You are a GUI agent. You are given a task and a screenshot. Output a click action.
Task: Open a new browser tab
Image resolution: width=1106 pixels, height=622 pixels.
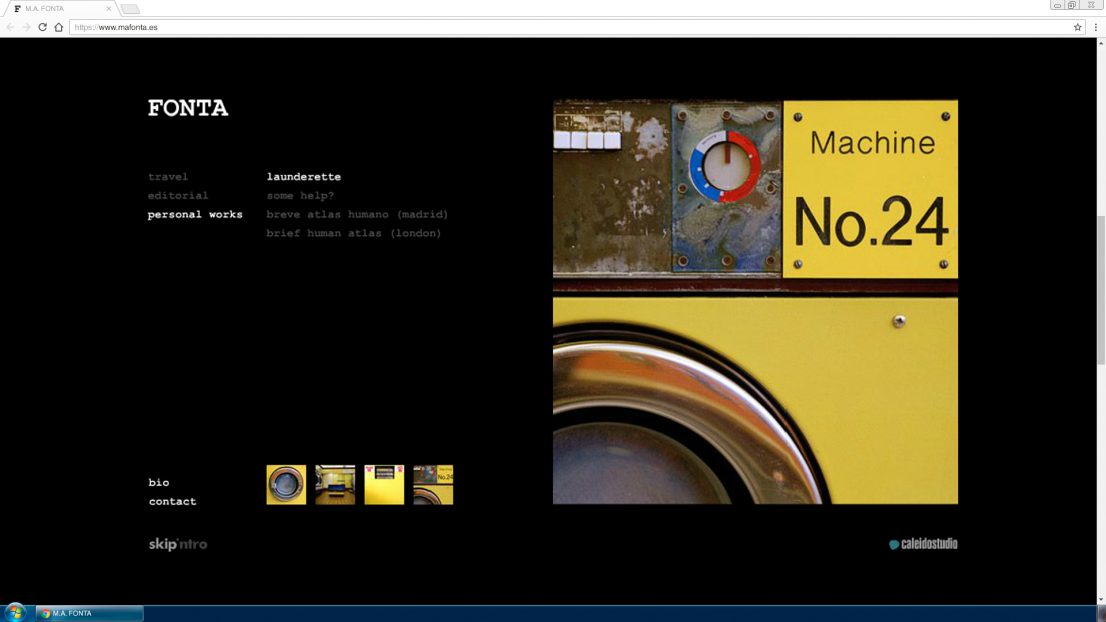click(x=130, y=9)
